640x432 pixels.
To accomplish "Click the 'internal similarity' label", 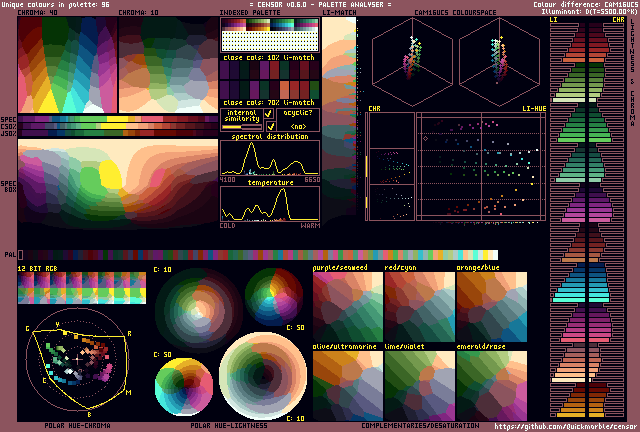I will (242, 116).
